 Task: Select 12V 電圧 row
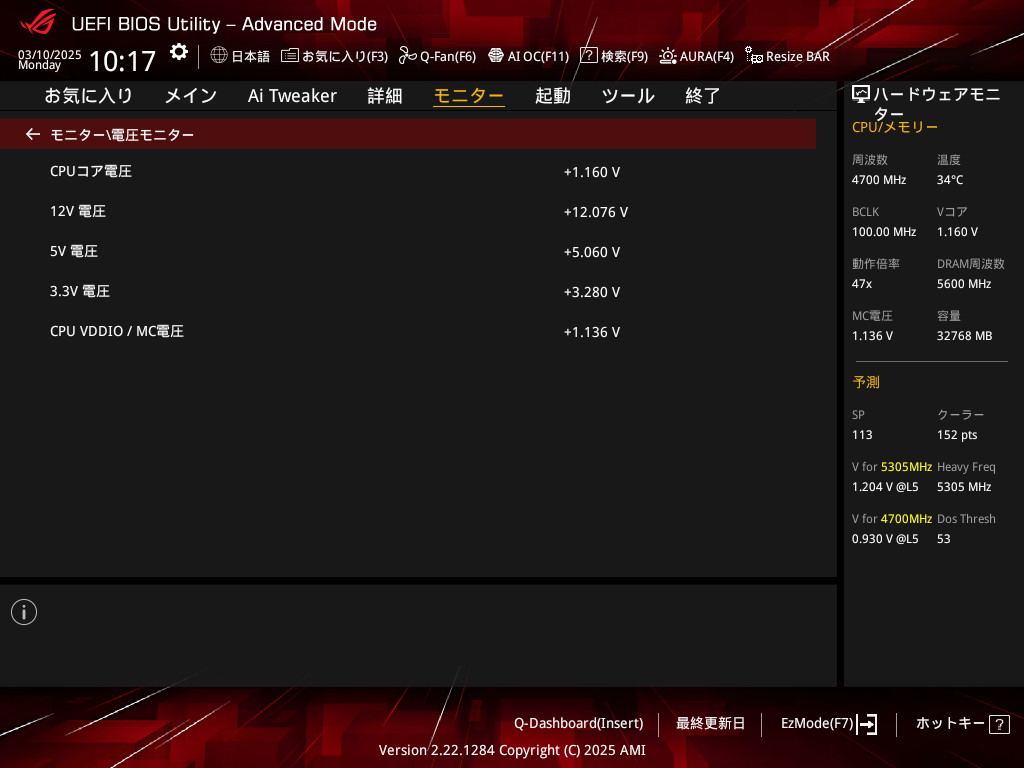[408, 212]
